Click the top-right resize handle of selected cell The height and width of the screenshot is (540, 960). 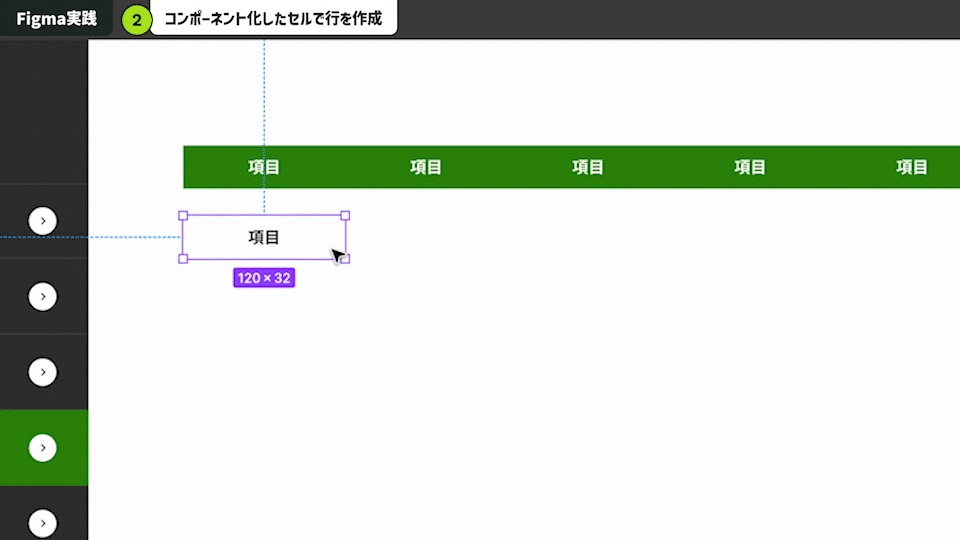(345, 215)
